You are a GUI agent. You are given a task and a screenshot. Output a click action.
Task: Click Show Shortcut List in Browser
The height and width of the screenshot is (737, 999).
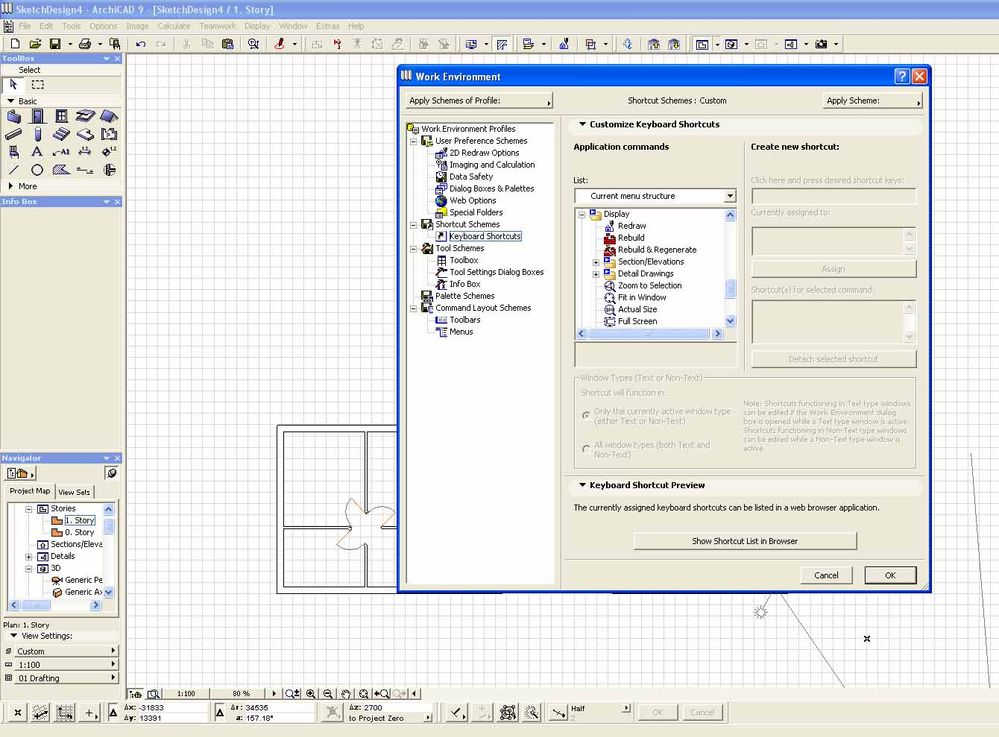coord(745,541)
